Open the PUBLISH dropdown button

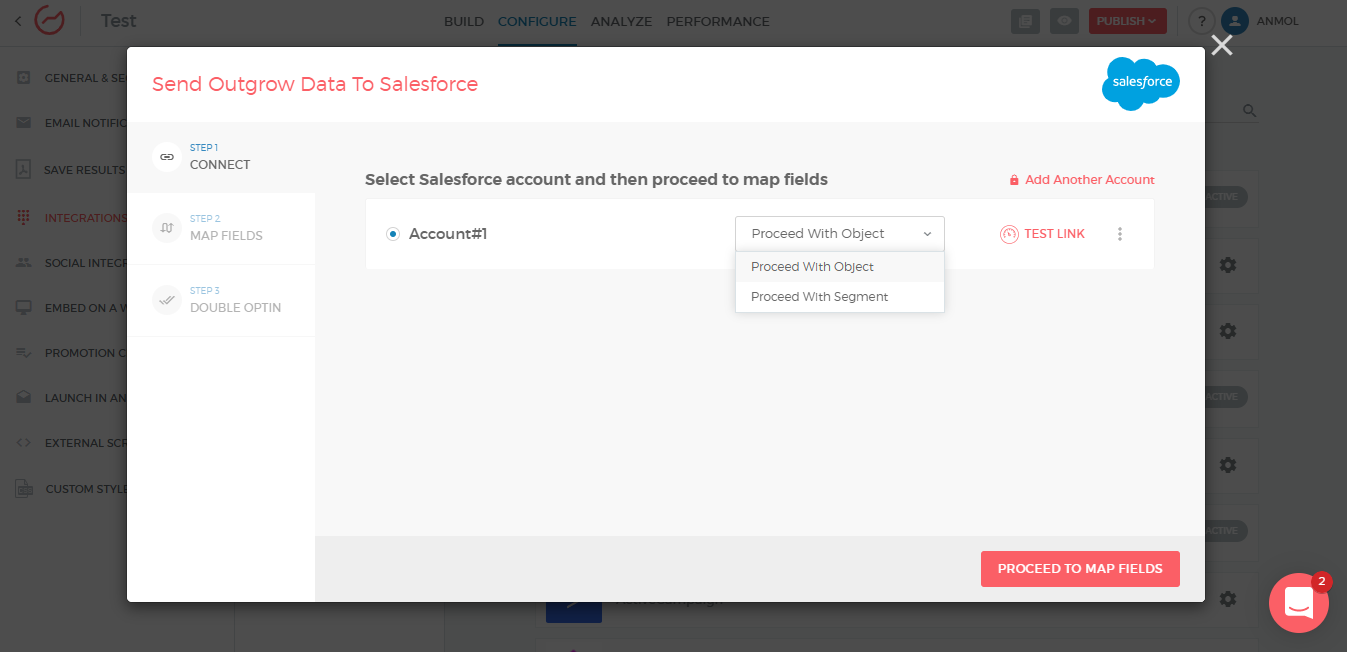1127,21
